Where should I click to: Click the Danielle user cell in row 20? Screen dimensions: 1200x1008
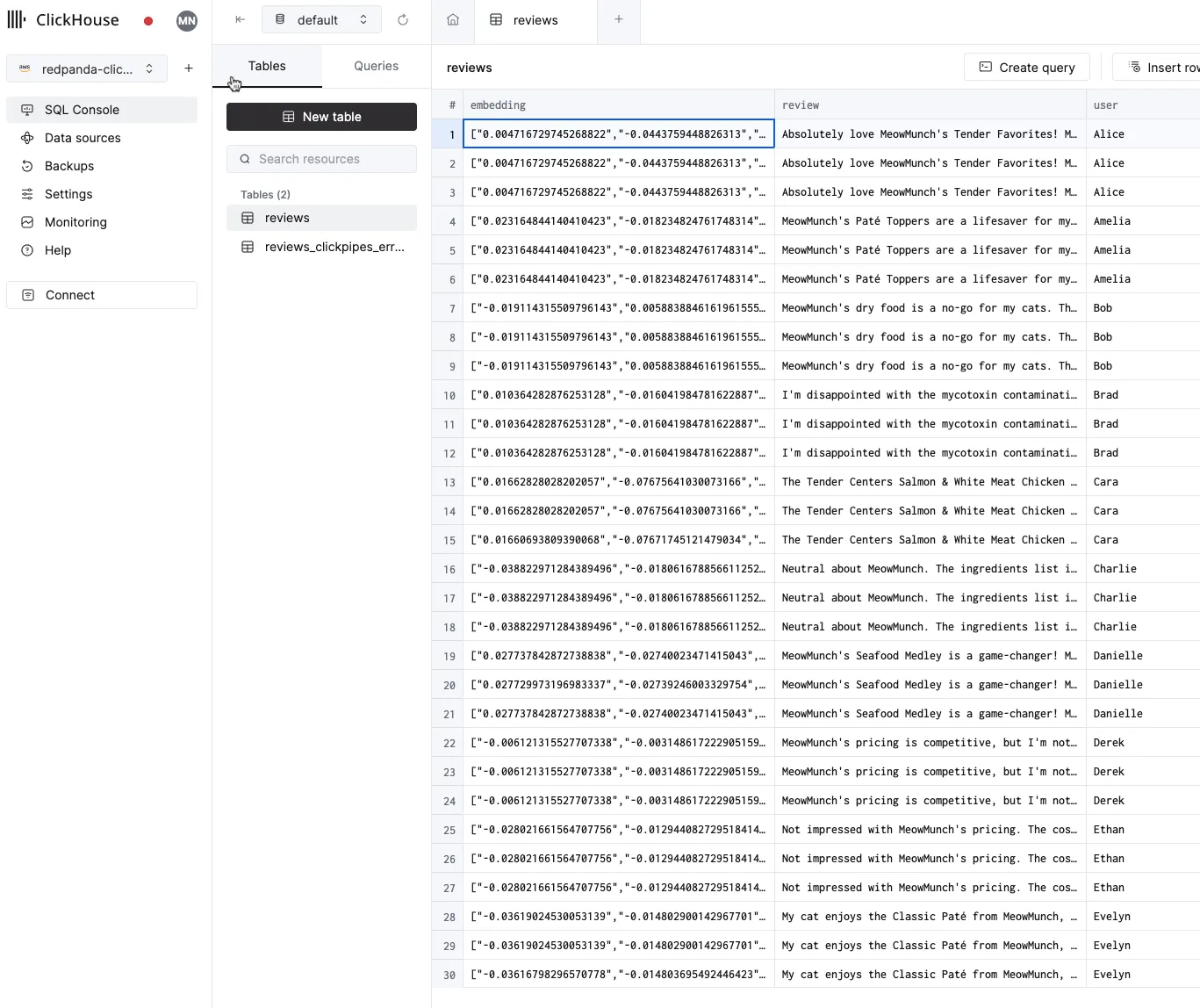click(1143, 685)
